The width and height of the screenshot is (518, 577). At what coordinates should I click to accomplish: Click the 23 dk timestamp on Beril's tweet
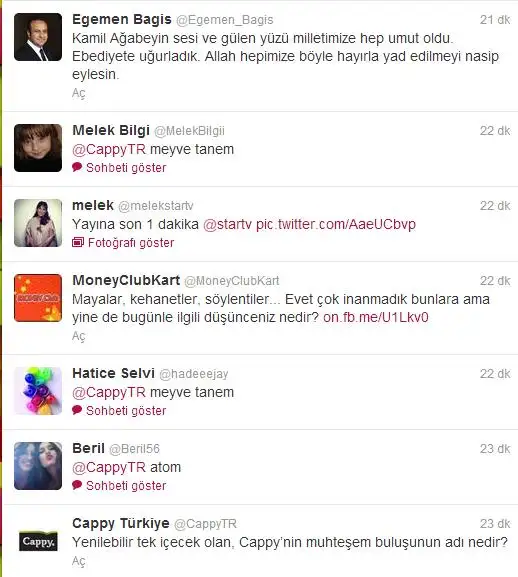click(495, 449)
